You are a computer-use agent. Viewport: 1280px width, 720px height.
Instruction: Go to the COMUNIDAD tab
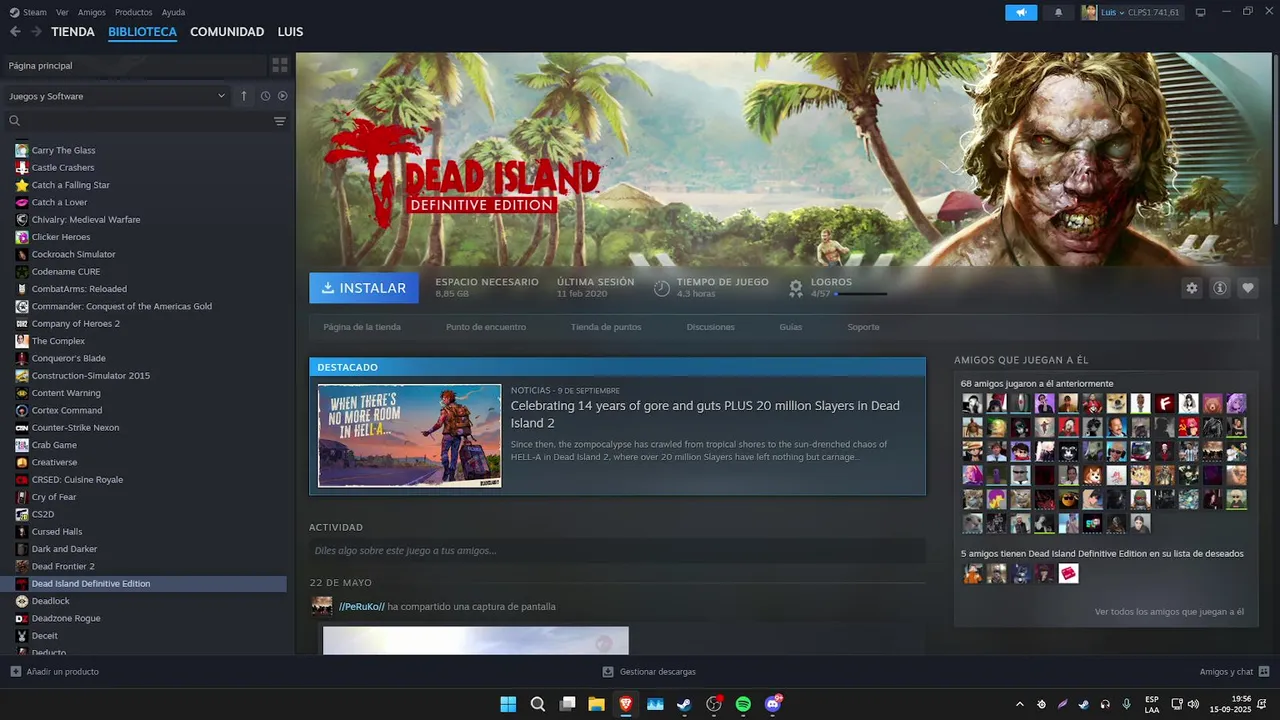coord(227,32)
